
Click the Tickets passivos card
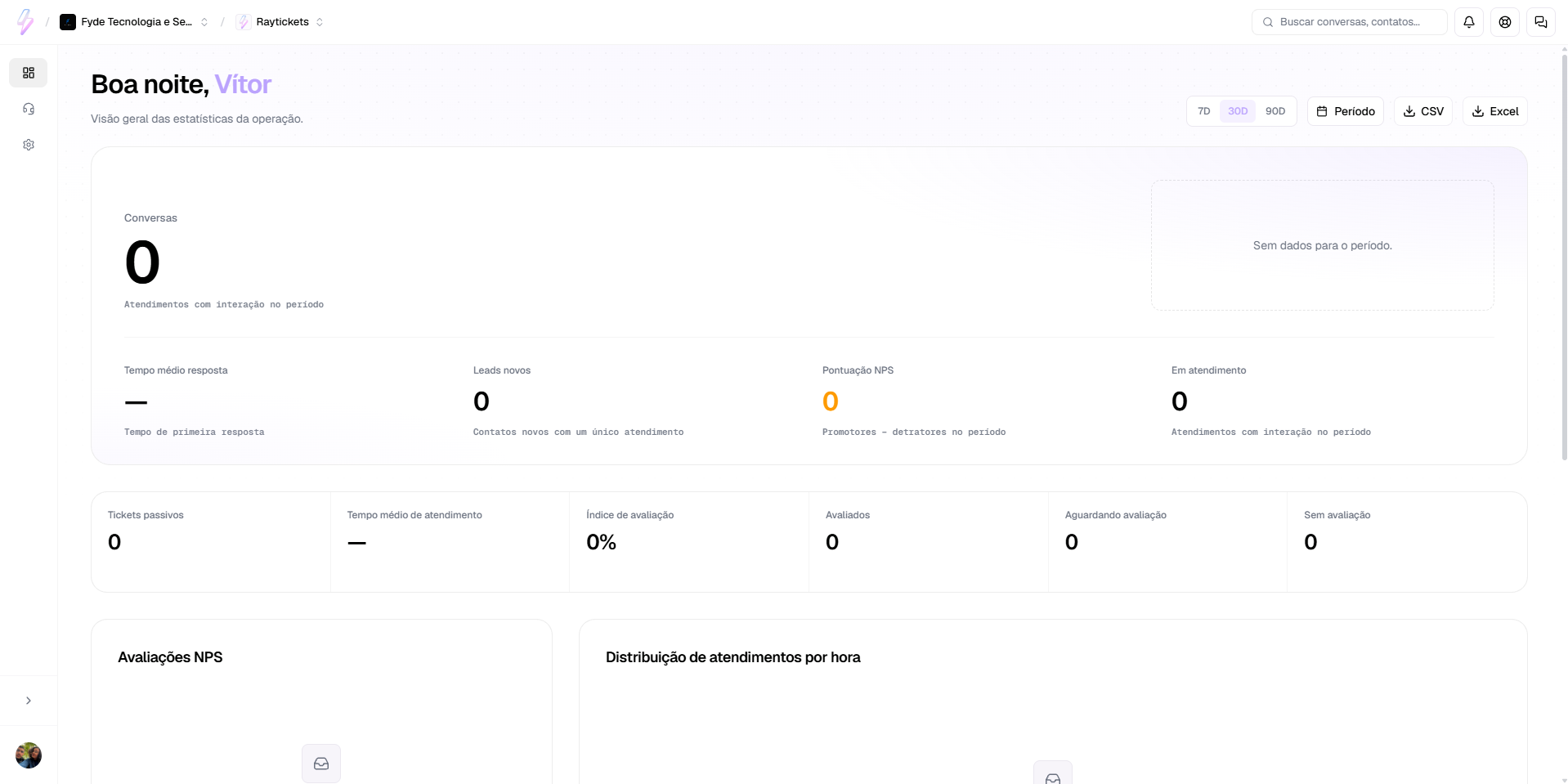coord(211,542)
